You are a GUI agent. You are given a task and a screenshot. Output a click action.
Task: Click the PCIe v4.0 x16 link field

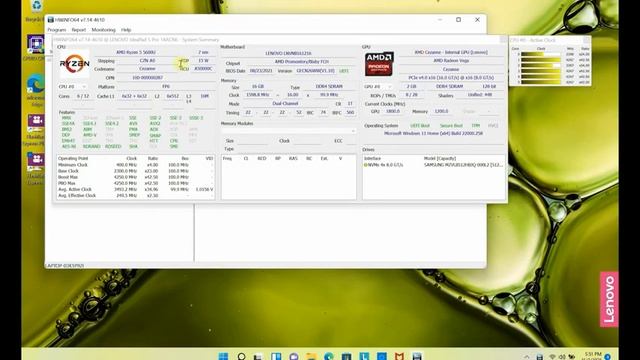(x=451, y=78)
